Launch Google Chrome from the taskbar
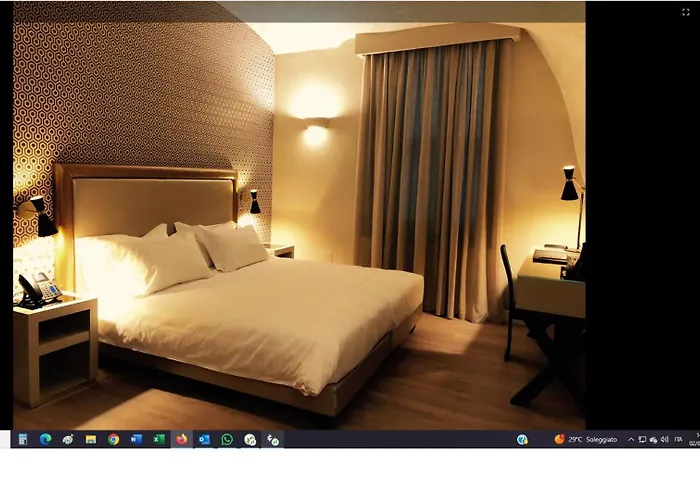The height and width of the screenshot is (500, 700). click(113, 439)
